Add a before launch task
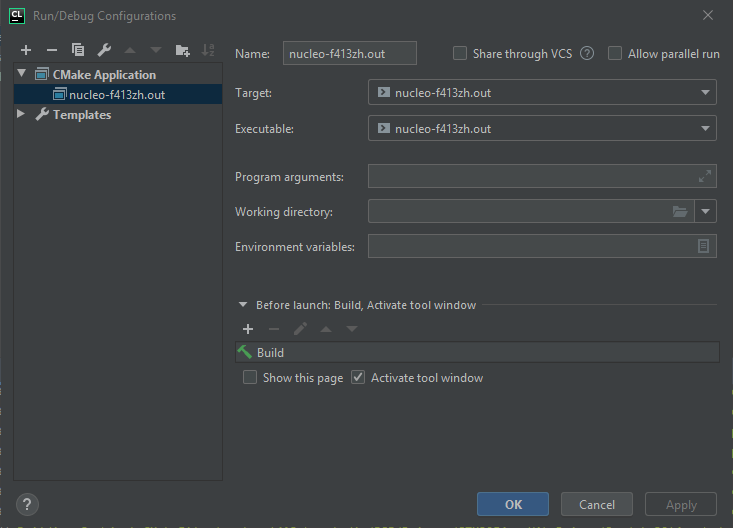733x528 pixels. coord(248,329)
